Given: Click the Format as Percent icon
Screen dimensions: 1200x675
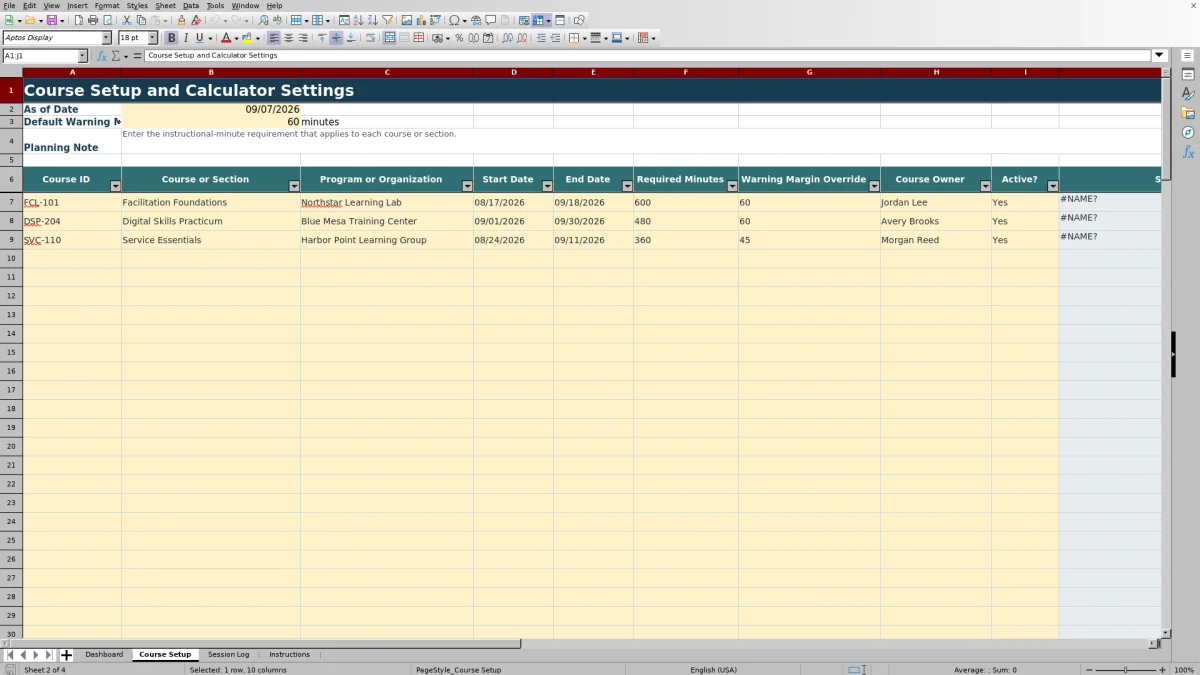Looking at the screenshot, I should click(x=459, y=38).
